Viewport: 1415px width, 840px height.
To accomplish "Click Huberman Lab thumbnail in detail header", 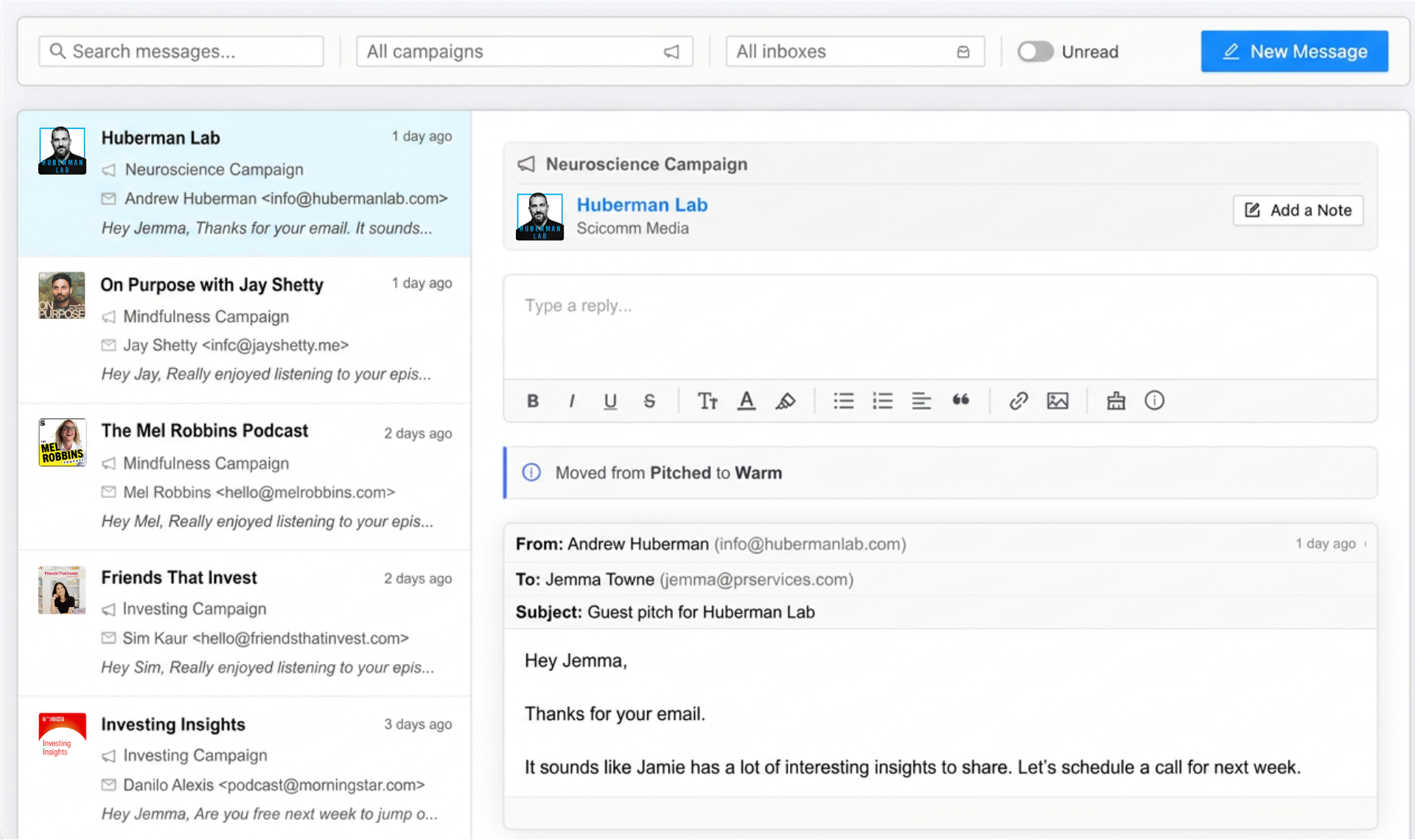I will 539,217.
